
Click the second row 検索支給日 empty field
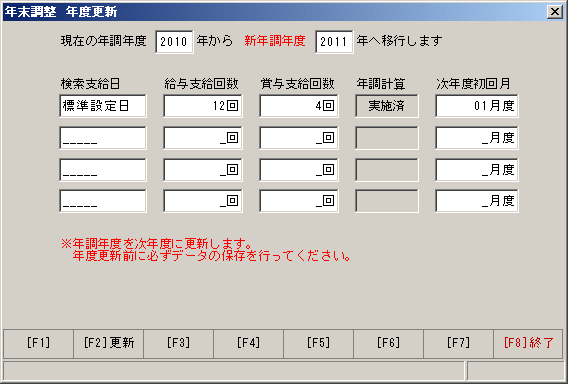(x=103, y=138)
